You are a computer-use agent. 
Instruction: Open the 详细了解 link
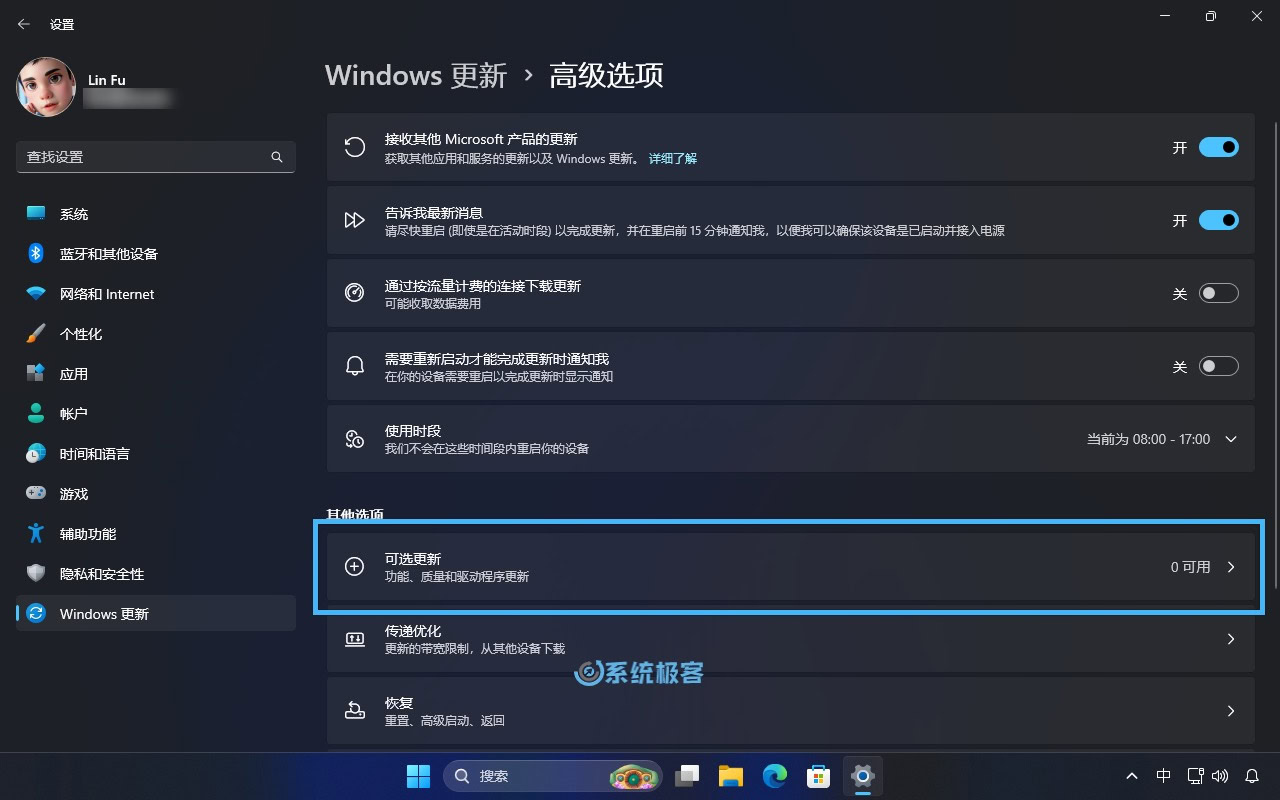tap(673, 159)
